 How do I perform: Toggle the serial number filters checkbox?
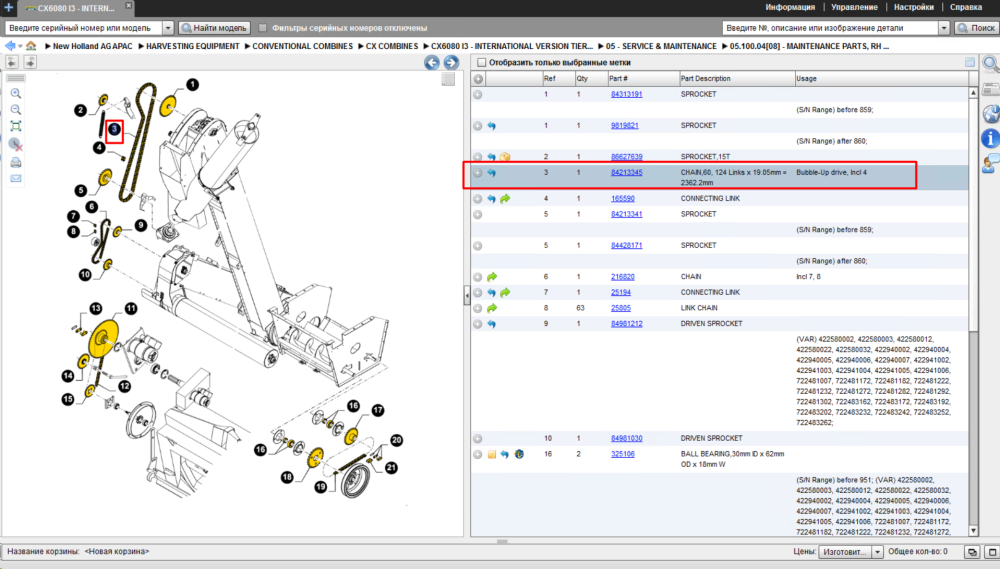(262, 28)
